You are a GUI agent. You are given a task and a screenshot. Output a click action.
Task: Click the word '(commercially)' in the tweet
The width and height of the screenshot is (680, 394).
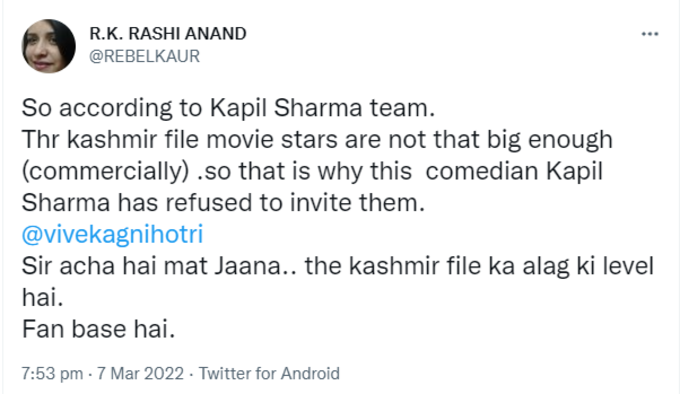point(105,172)
